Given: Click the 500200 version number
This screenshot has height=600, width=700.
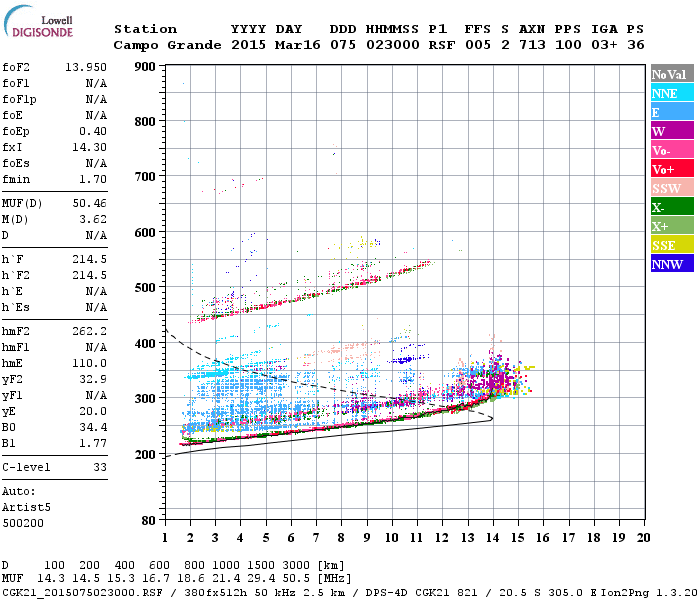Looking at the screenshot, I should [x=23, y=523].
